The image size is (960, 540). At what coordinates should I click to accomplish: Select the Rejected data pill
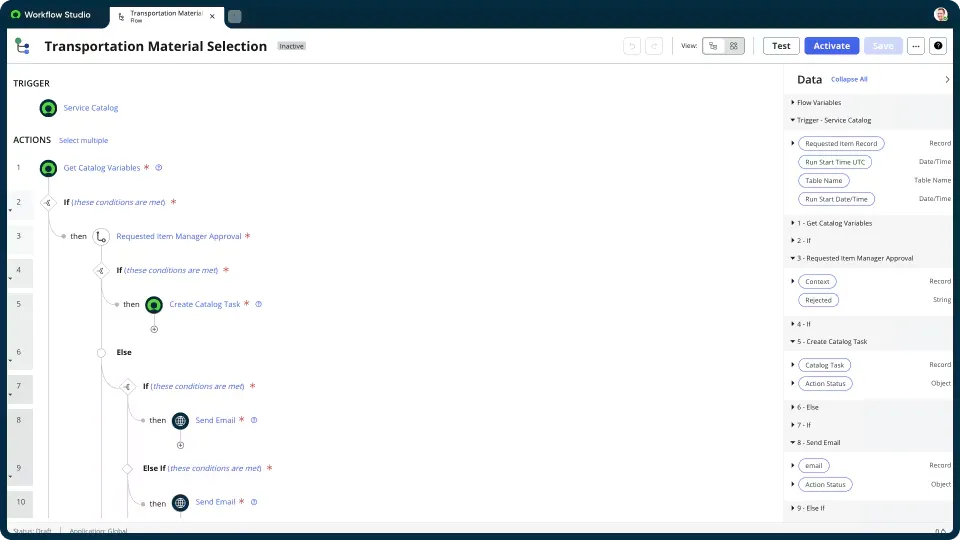[x=818, y=300]
